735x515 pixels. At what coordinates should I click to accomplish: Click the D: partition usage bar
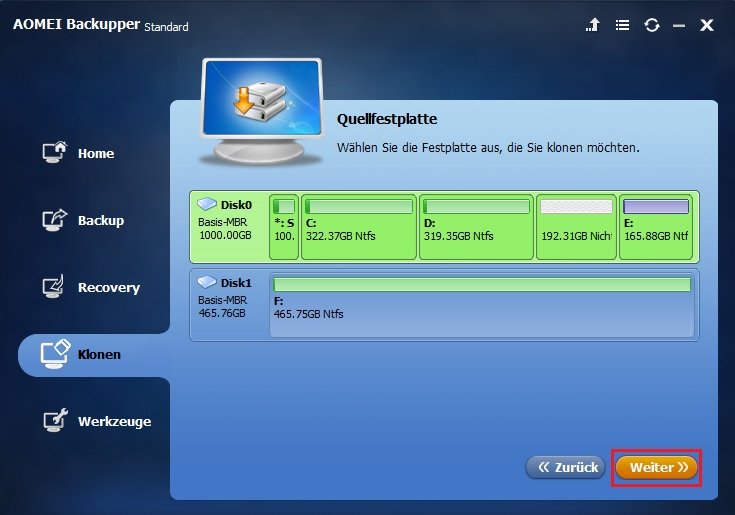point(476,206)
